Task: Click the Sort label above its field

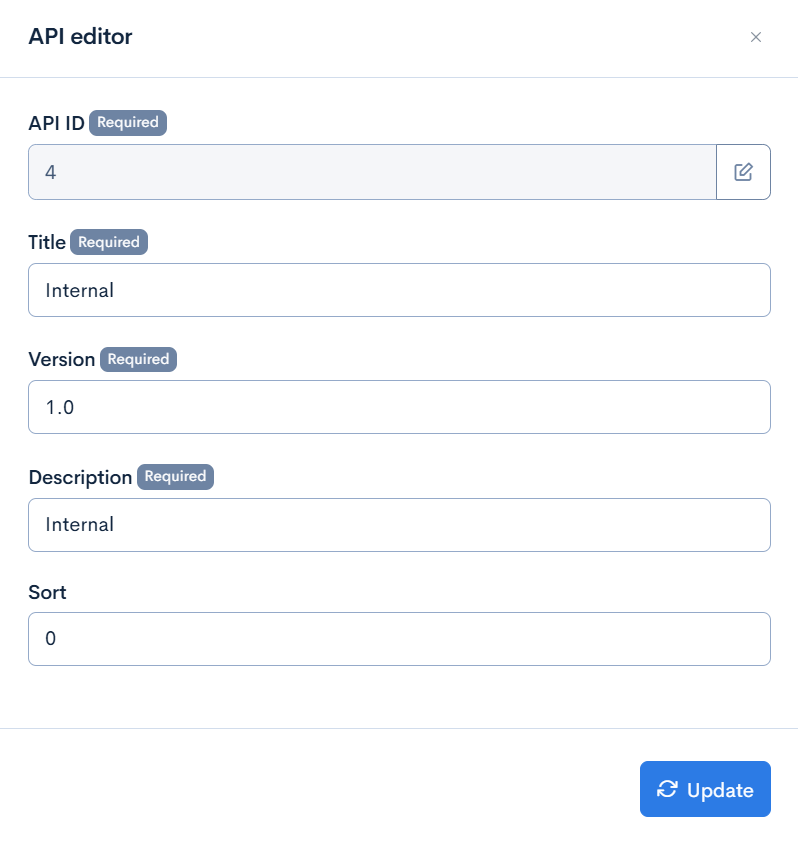Action: click(46, 592)
